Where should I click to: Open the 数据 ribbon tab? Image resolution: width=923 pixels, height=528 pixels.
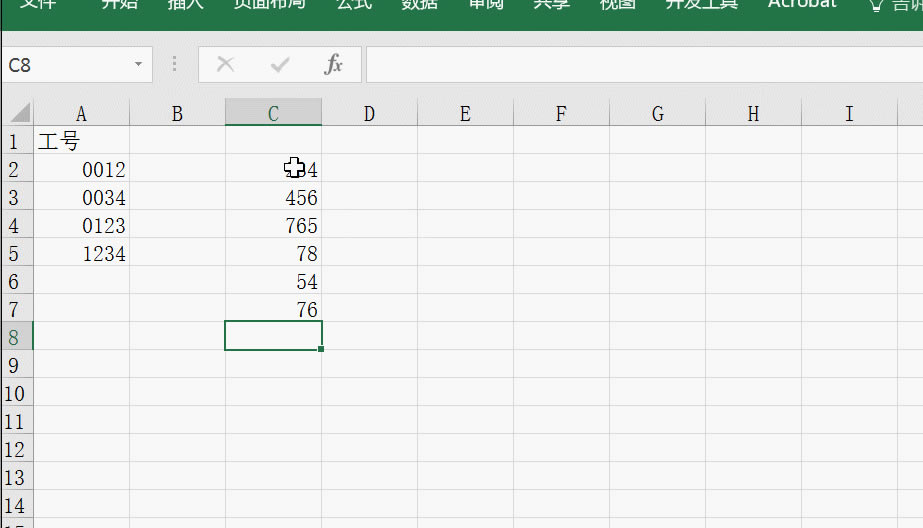(x=419, y=5)
